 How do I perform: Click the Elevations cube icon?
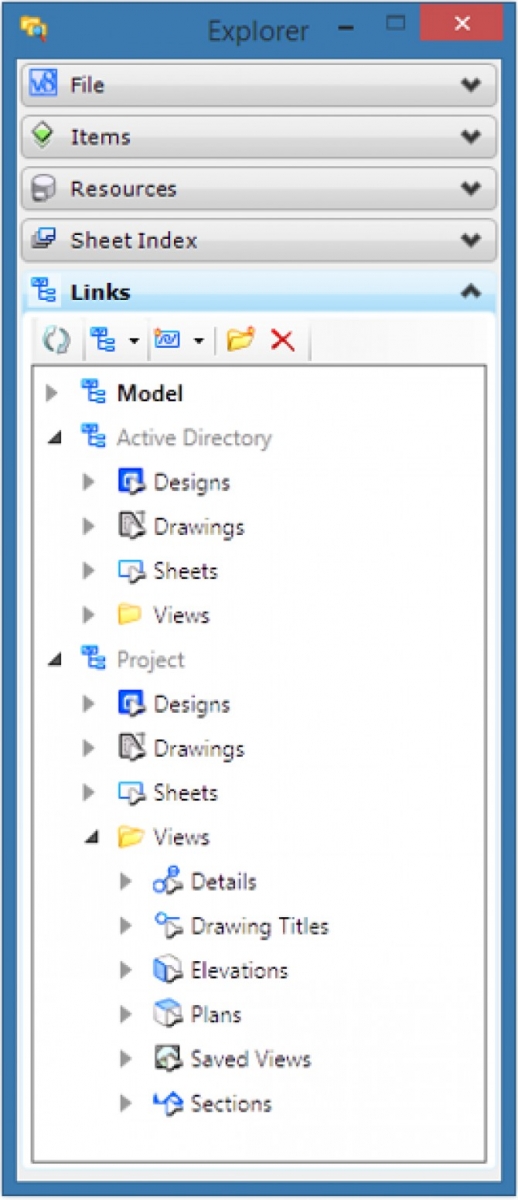click(166, 970)
